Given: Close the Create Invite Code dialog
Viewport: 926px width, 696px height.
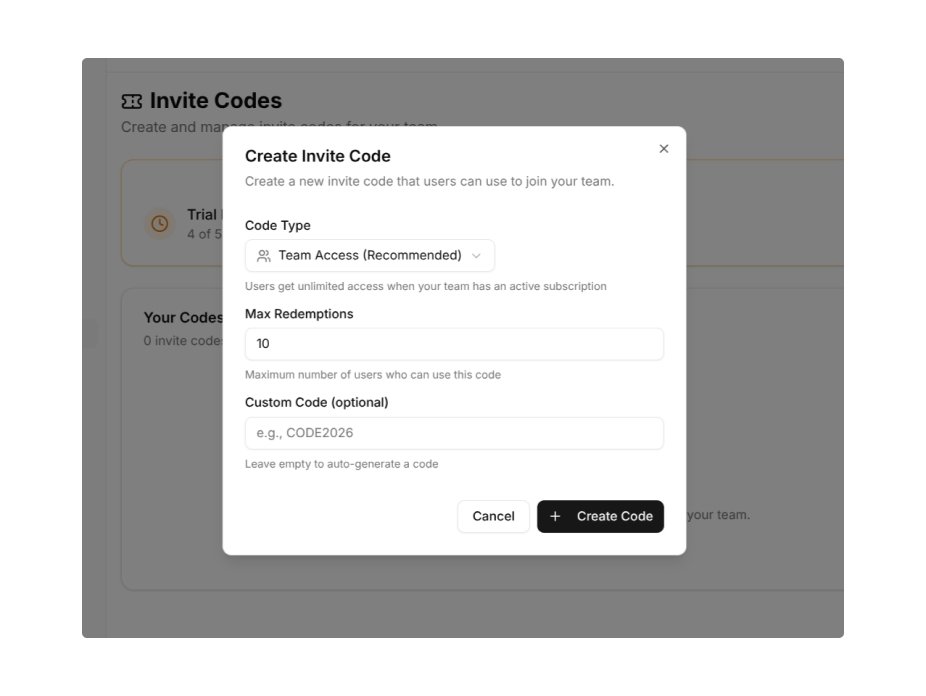Looking at the screenshot, I should coord(664,149).
